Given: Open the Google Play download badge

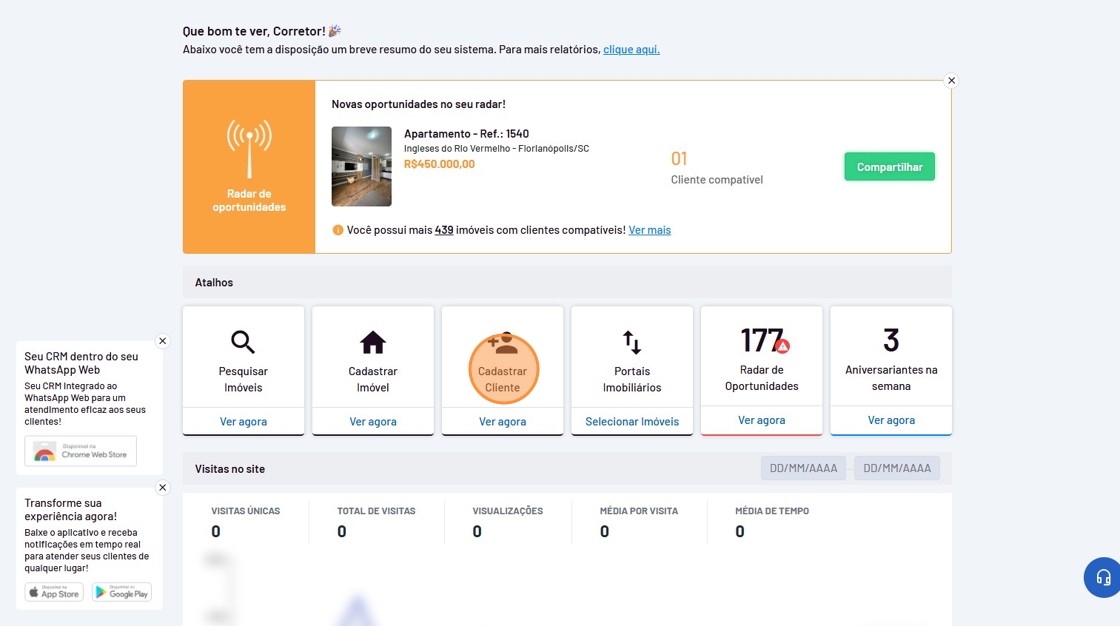Looking at the screenshot, I should [x=122, y=592].
